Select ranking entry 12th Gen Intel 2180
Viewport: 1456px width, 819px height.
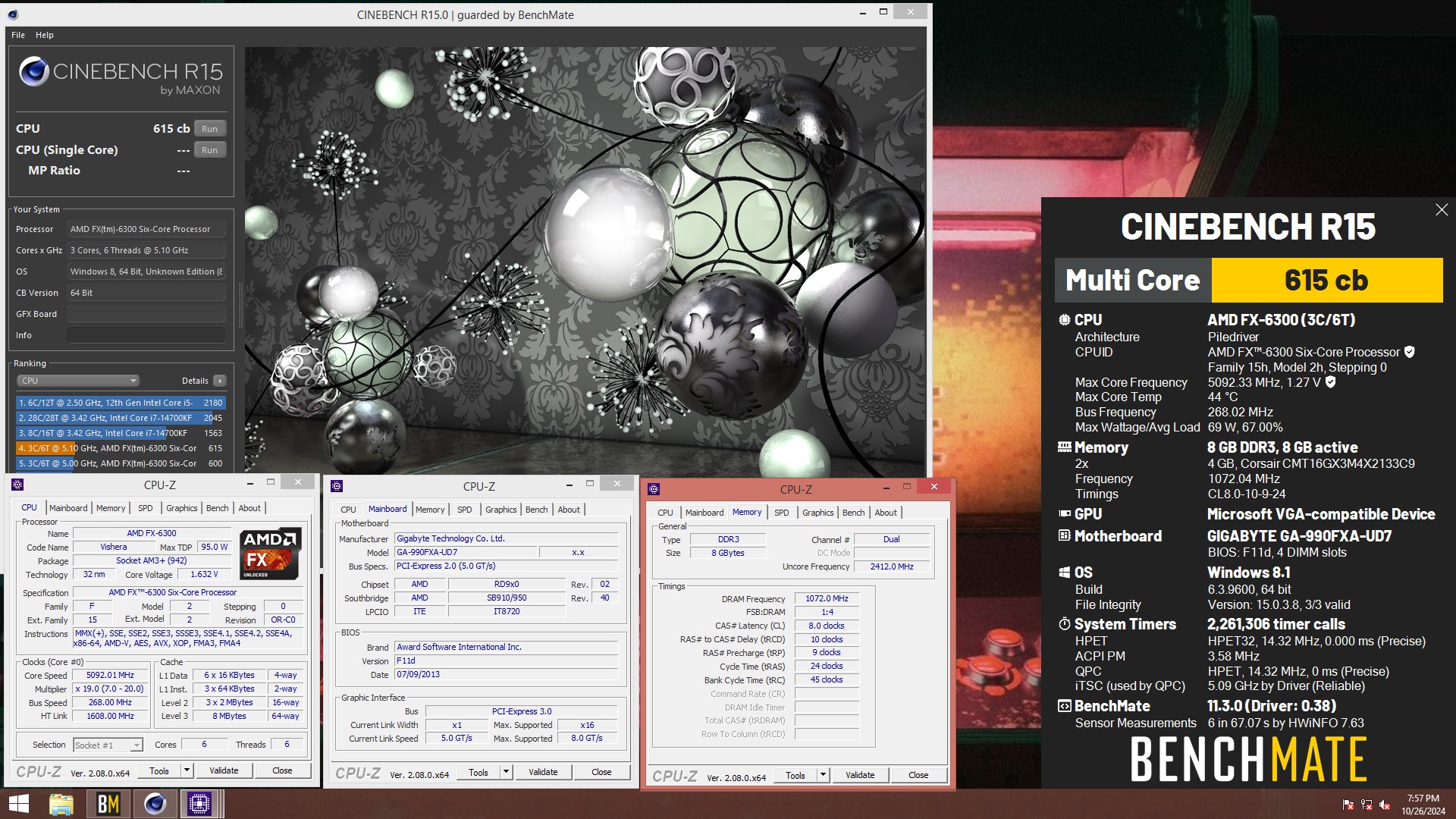point(121,403)
